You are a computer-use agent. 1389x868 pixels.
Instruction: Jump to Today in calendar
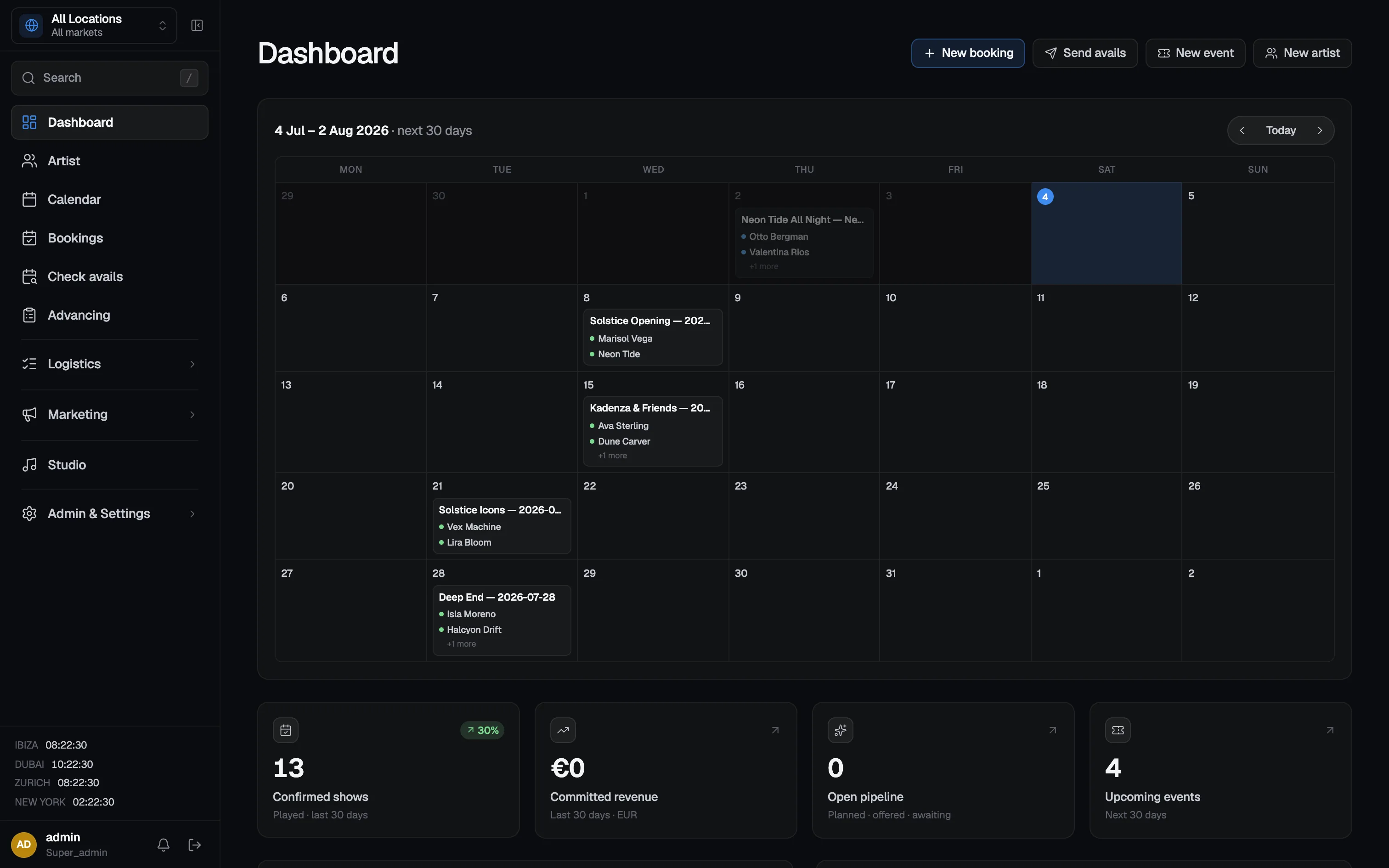point(1281,130)
